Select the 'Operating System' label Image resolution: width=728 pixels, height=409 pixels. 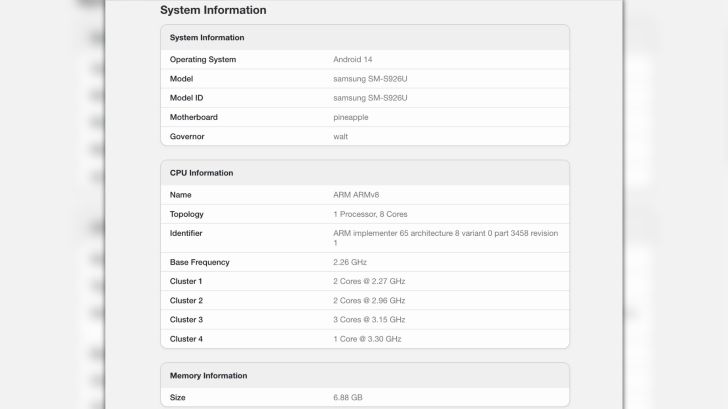point(203,59)
